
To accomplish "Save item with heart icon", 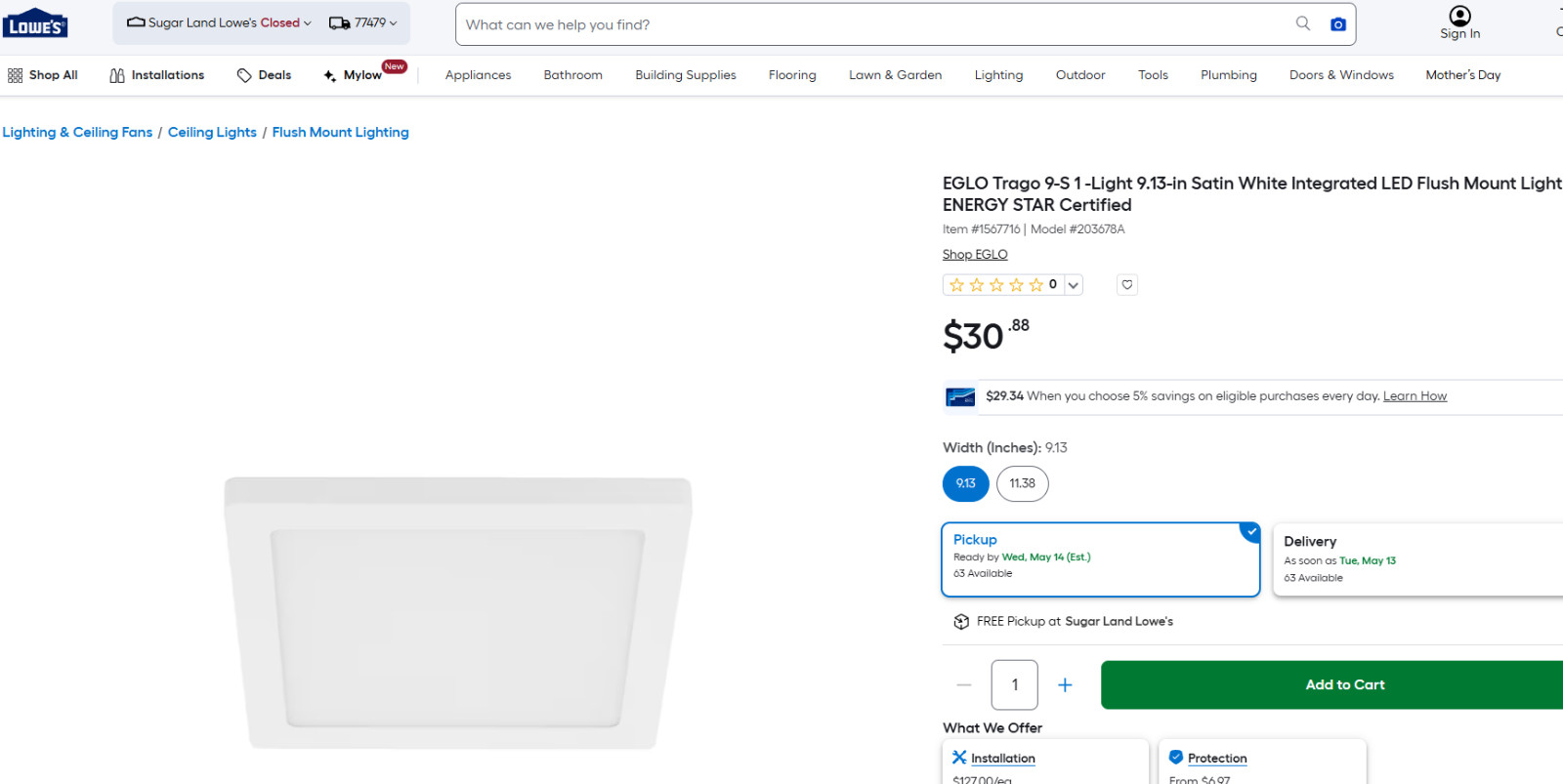I will (x=1127, y=285).
